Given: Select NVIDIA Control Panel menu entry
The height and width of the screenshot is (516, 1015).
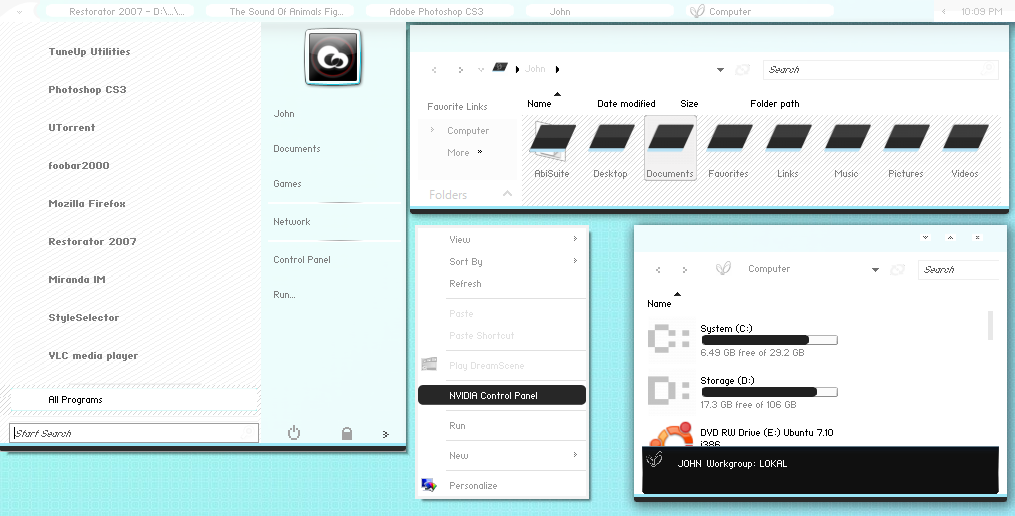Looking at the screenshot, I should [x=502, y=395].
